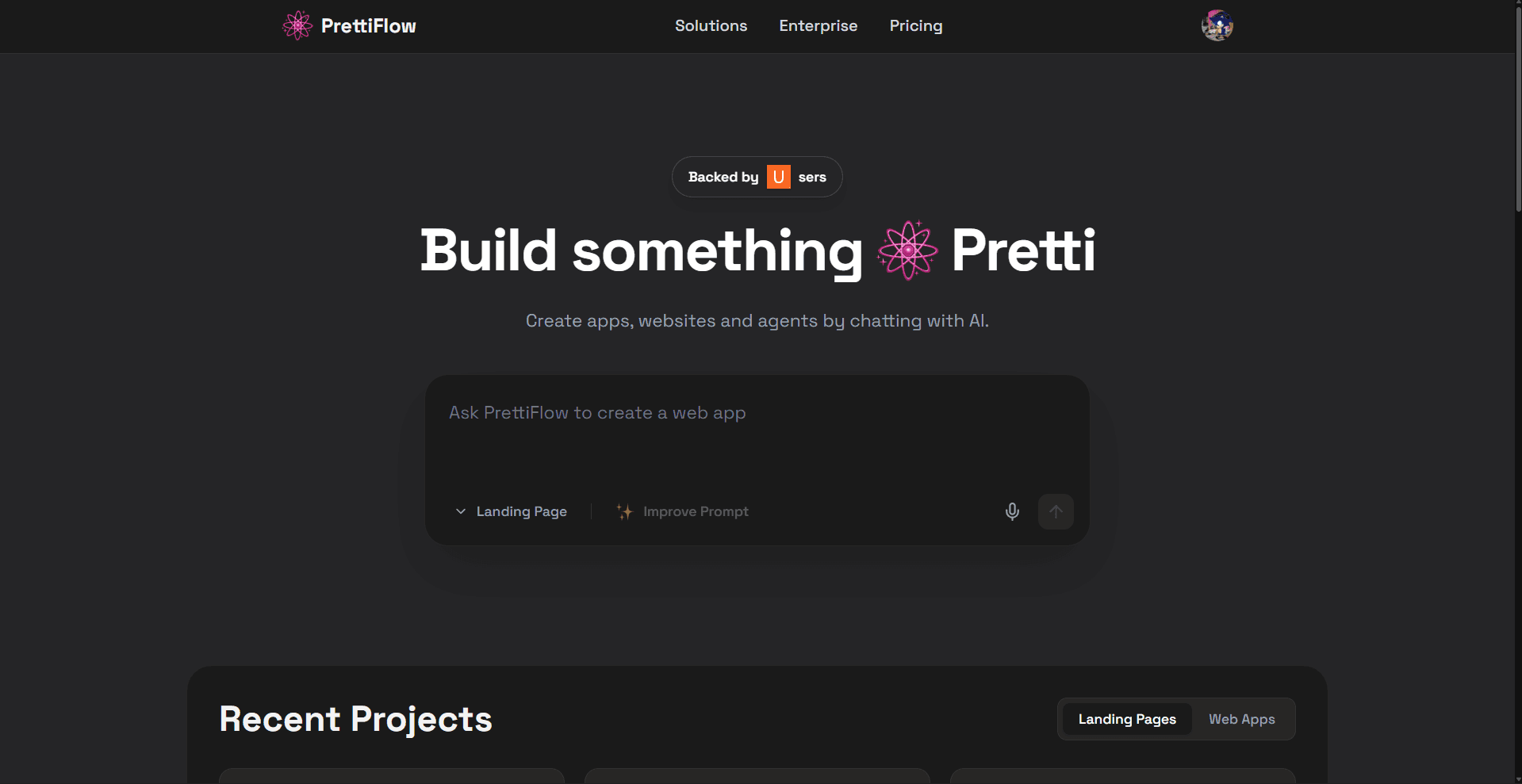
Task: Click the sparkle Improve Prompt icon
Action: 625,511
